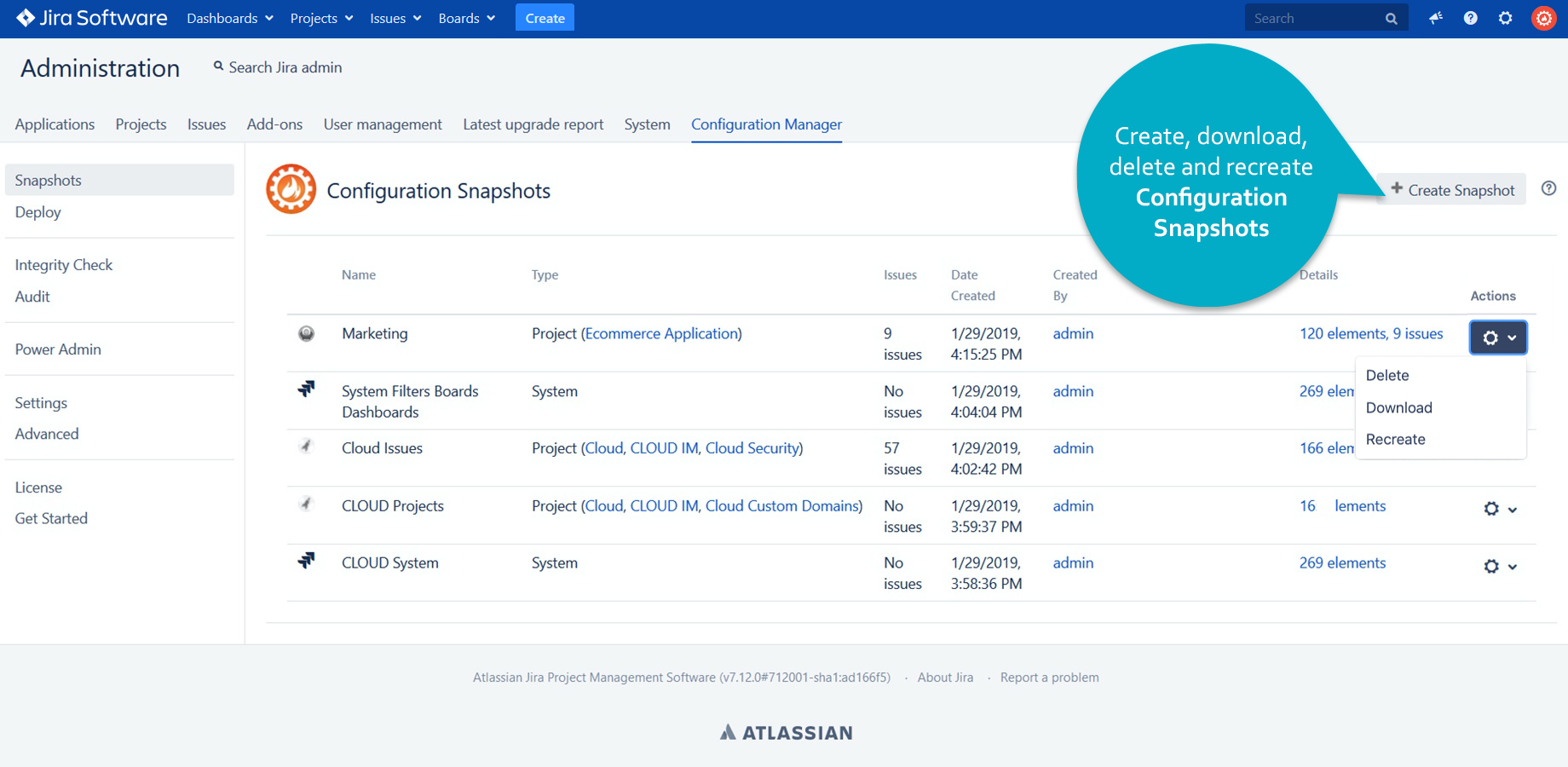Open the admin Projects tab
The width and height of the screenshot is (1568, 767).
click(141, 124)
